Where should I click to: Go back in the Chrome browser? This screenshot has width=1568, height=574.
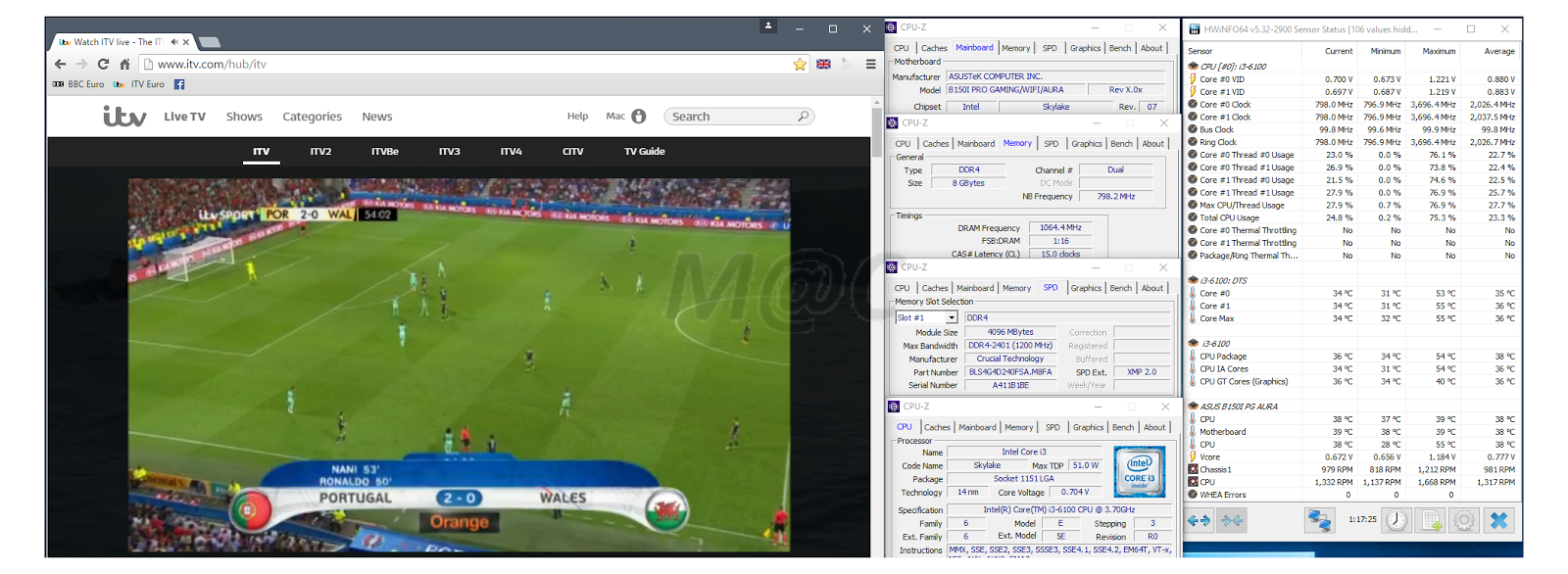coord(61,64)
